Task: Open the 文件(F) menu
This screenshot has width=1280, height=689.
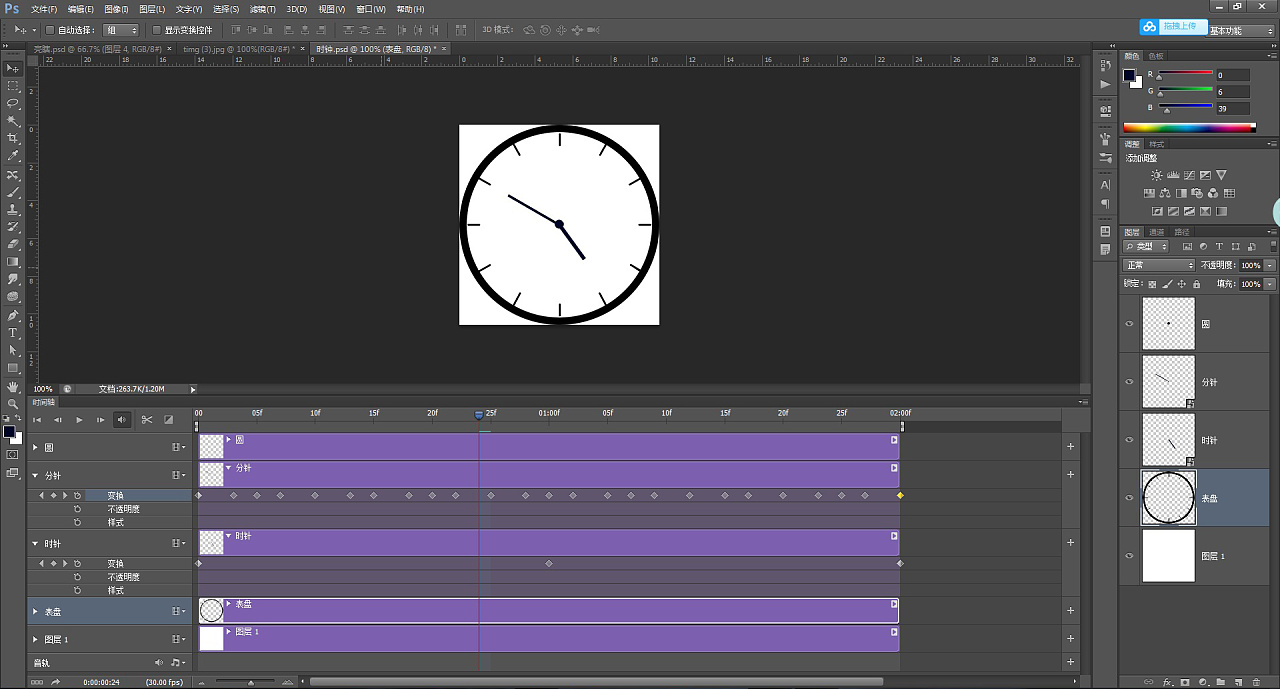Action: [44, 9]
